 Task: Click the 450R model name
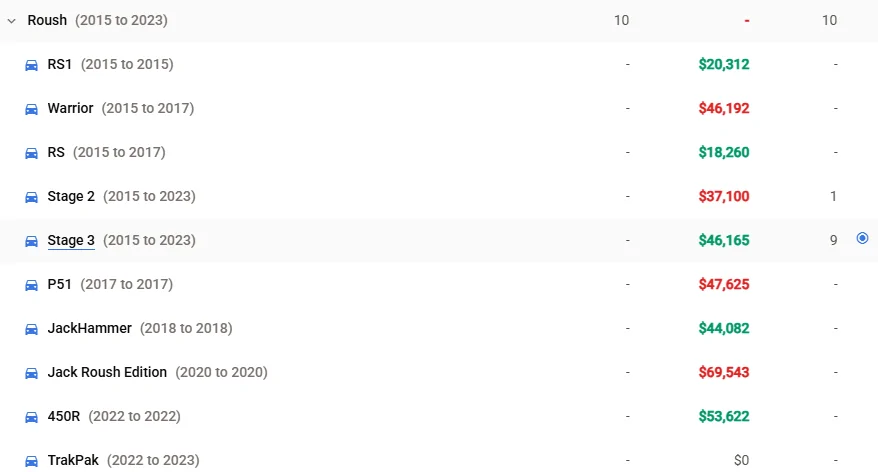point(64,416)
